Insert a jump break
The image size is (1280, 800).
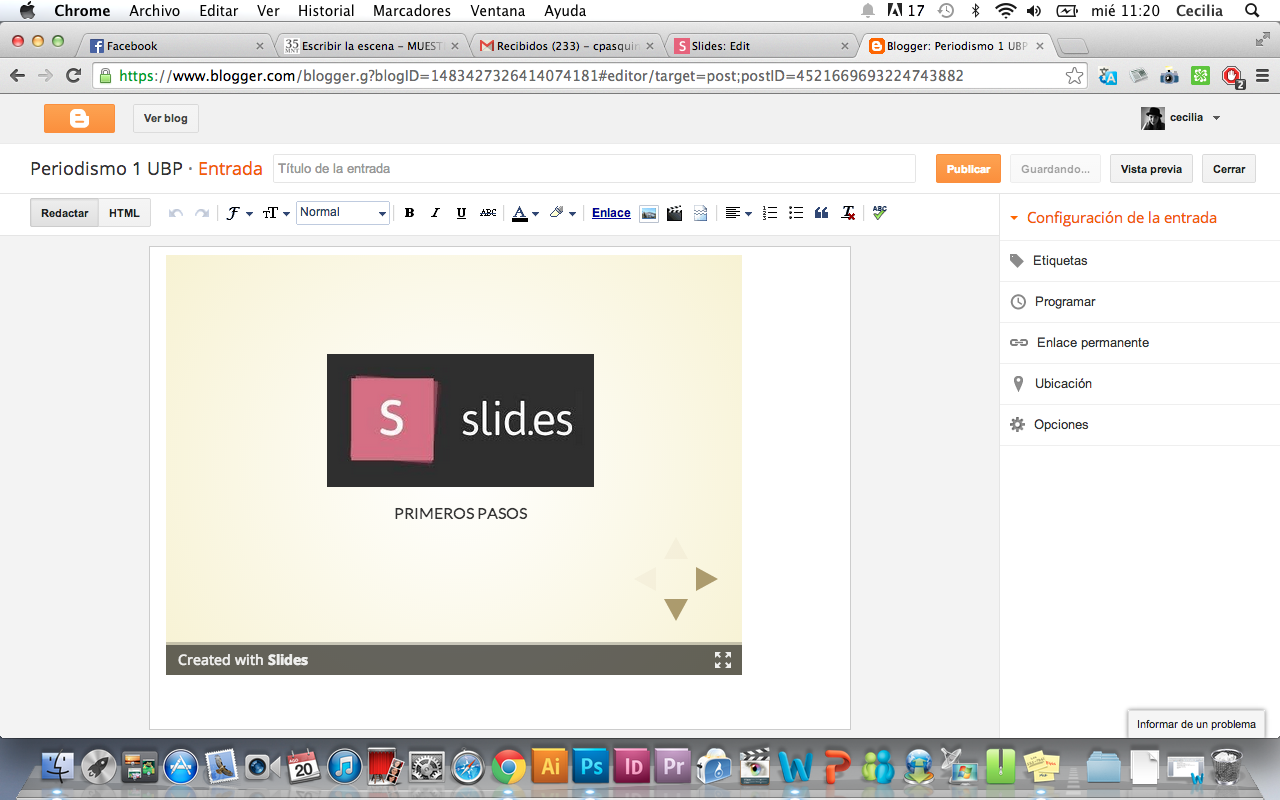[x=700, y=213]
